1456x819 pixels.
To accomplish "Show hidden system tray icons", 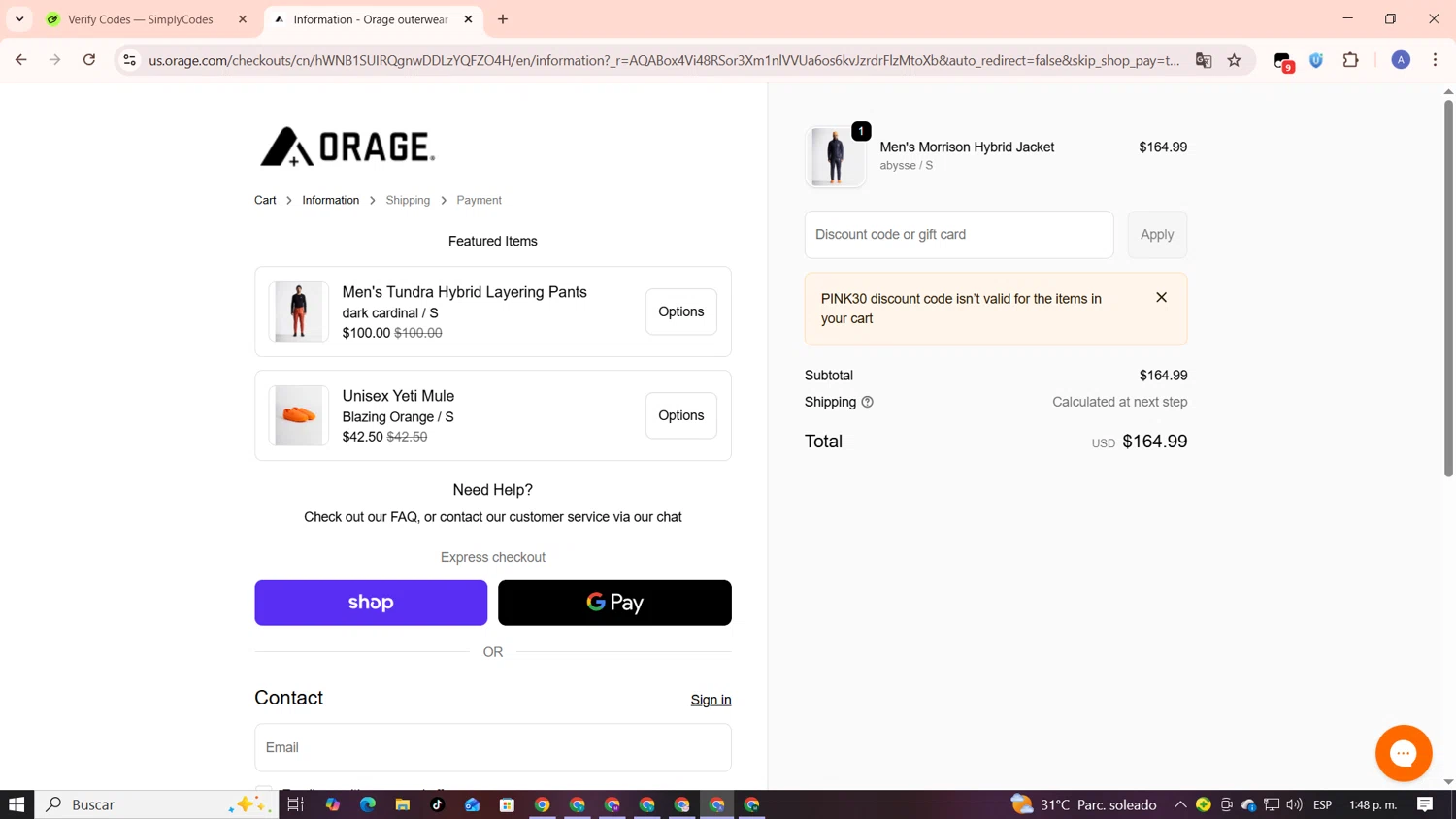I will (1180, 804).
